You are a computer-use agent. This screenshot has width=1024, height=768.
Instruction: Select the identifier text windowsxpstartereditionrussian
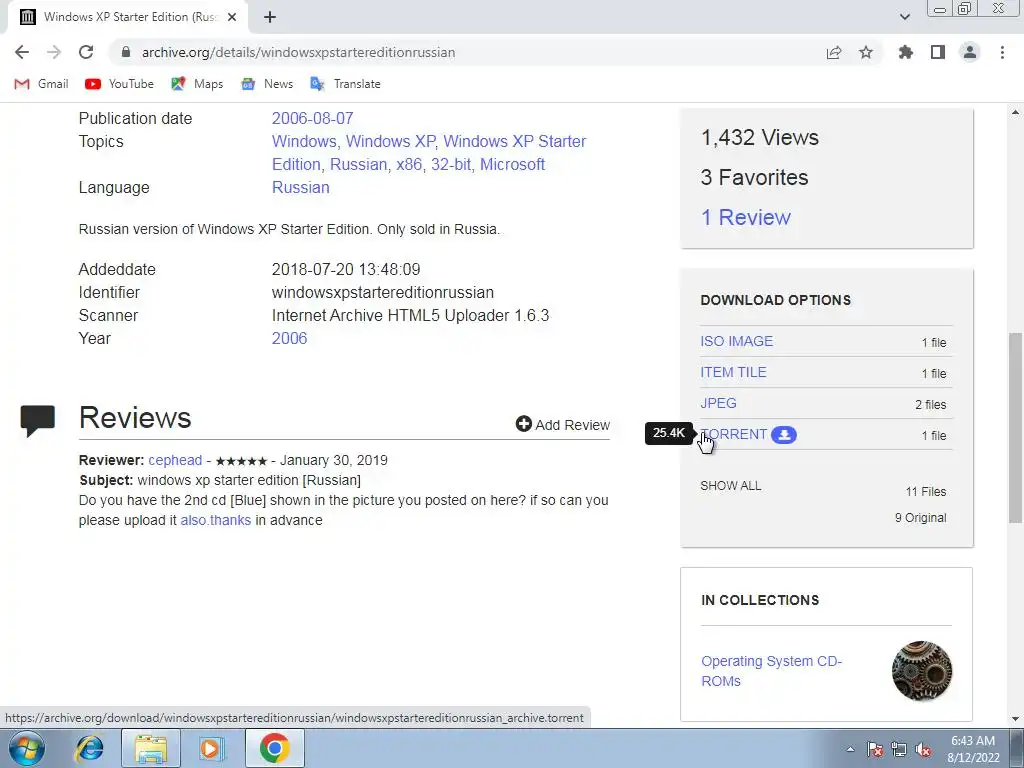coord(383,292)
